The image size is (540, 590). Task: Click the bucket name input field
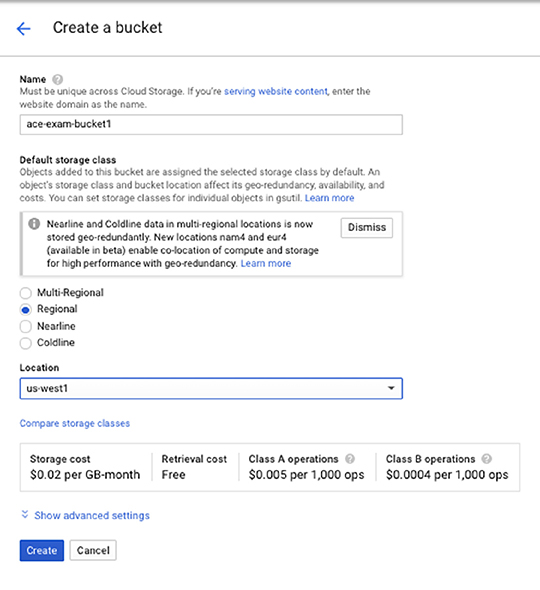point(211,125)
